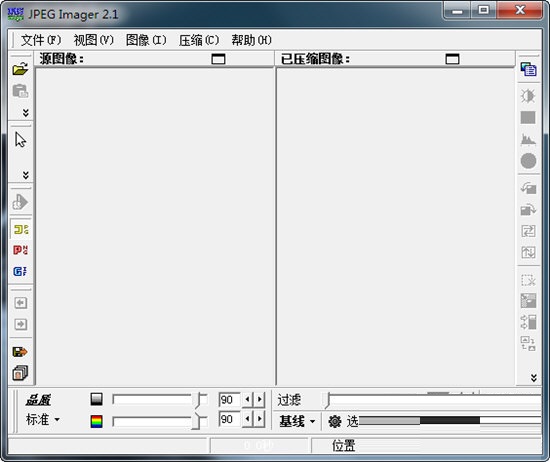Expand the pointer toolbar overflow chevron
This screenshot has height=462, width=550.
(26, 175)
